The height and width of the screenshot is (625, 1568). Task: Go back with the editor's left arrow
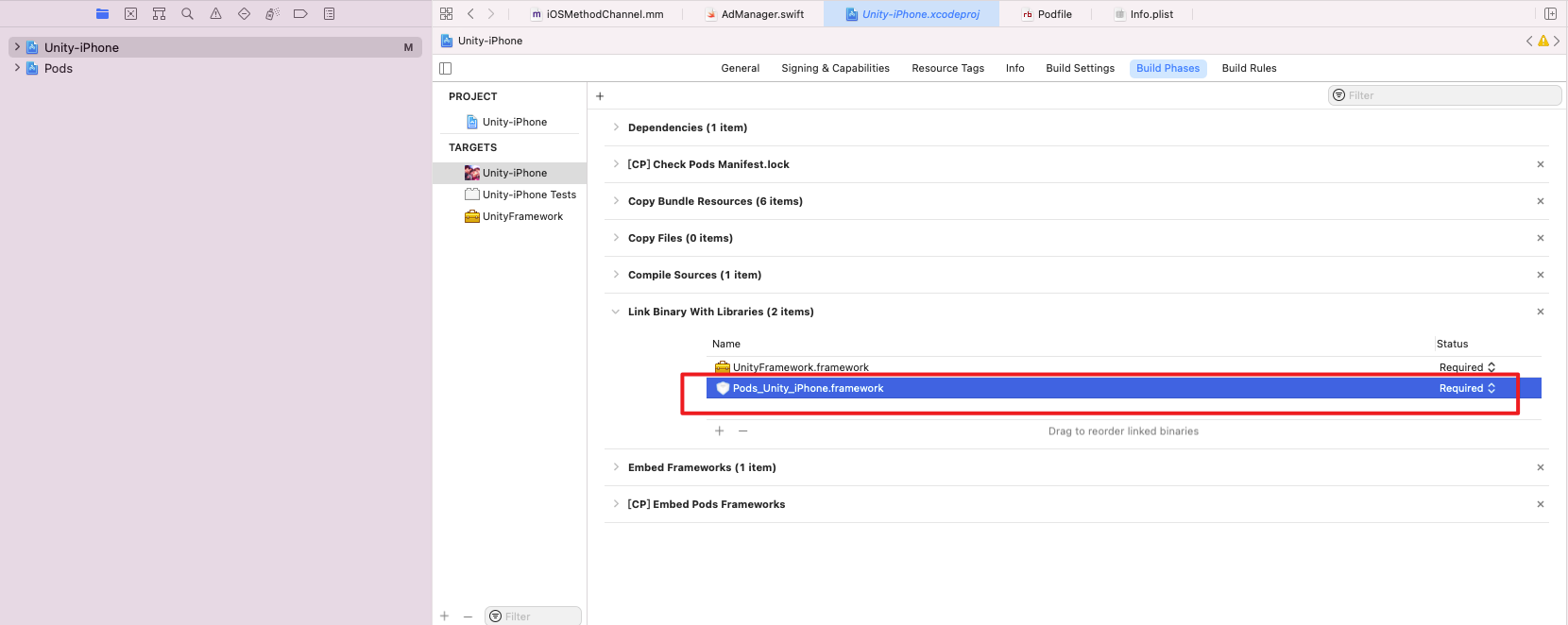(470, 14)
